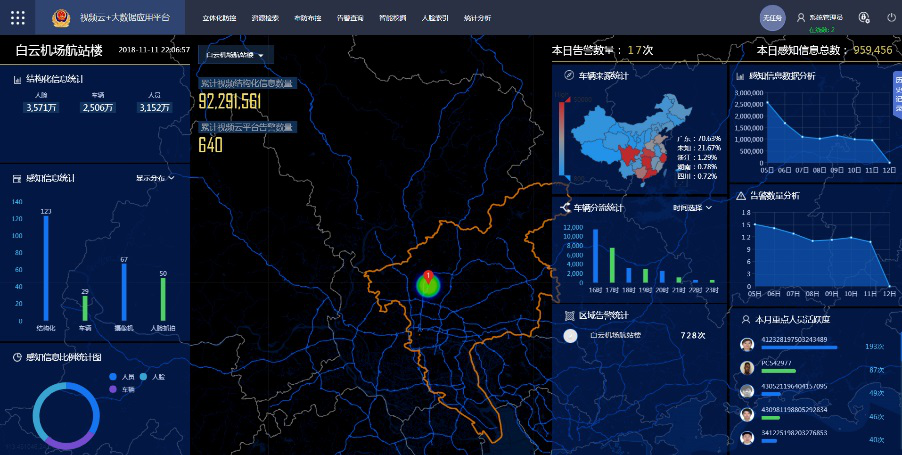This screenshot has width=902, height=455.
Task: Expand the 时间选择 dropdown
Action: (692, 208)
